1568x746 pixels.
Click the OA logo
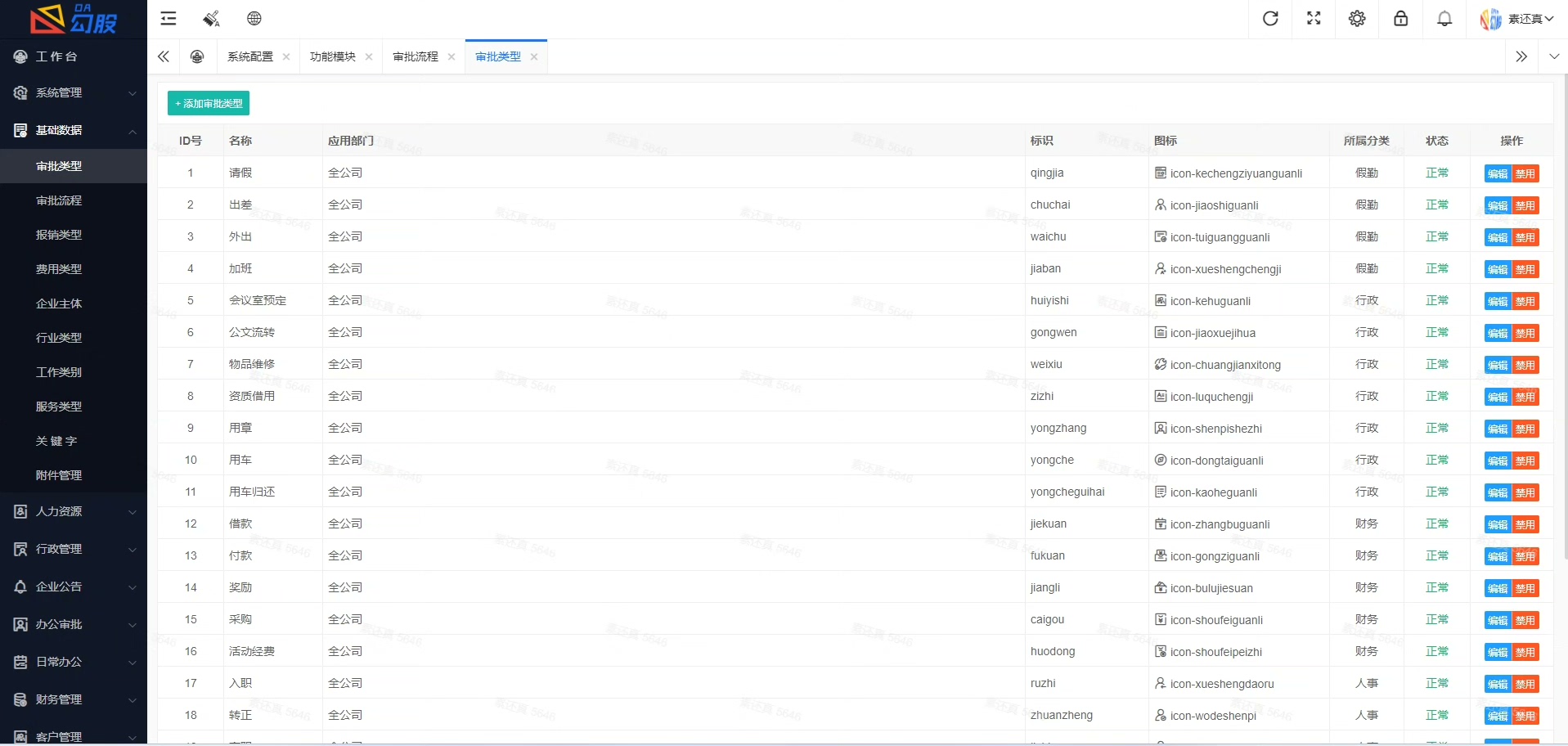(74, 19)
